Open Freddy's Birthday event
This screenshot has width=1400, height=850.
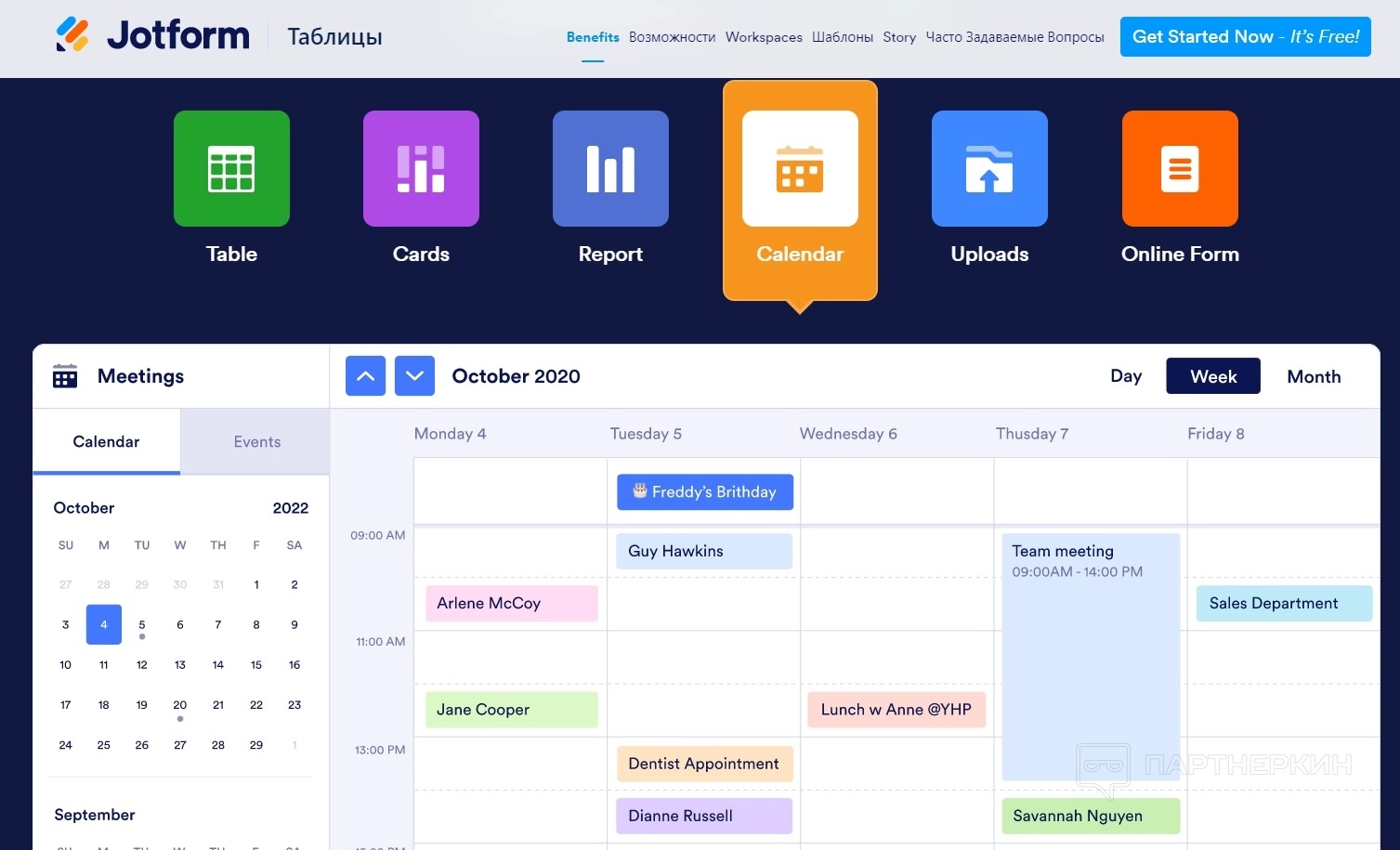(x=705, y=492)
